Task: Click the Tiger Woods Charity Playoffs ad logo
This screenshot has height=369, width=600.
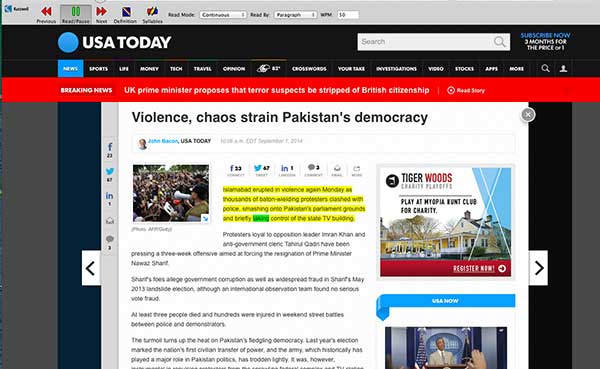Action: coord(419,181)
